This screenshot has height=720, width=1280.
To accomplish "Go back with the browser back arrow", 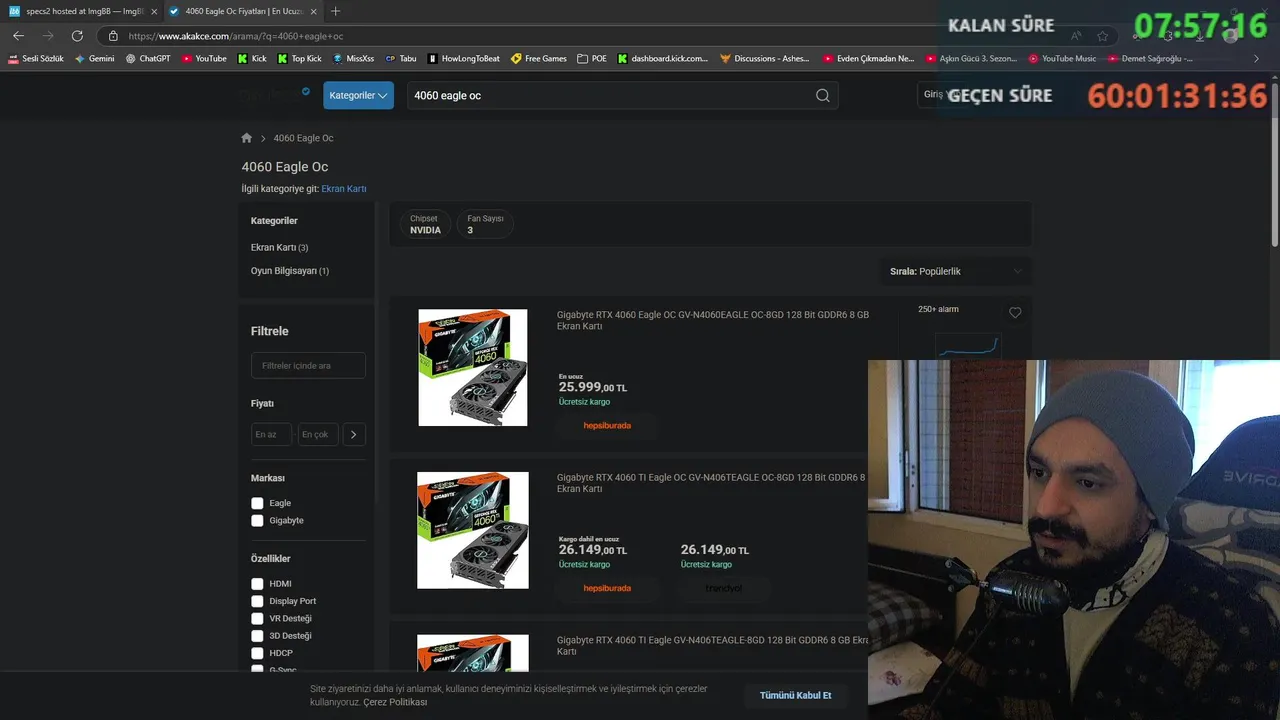I will (18, 36).
